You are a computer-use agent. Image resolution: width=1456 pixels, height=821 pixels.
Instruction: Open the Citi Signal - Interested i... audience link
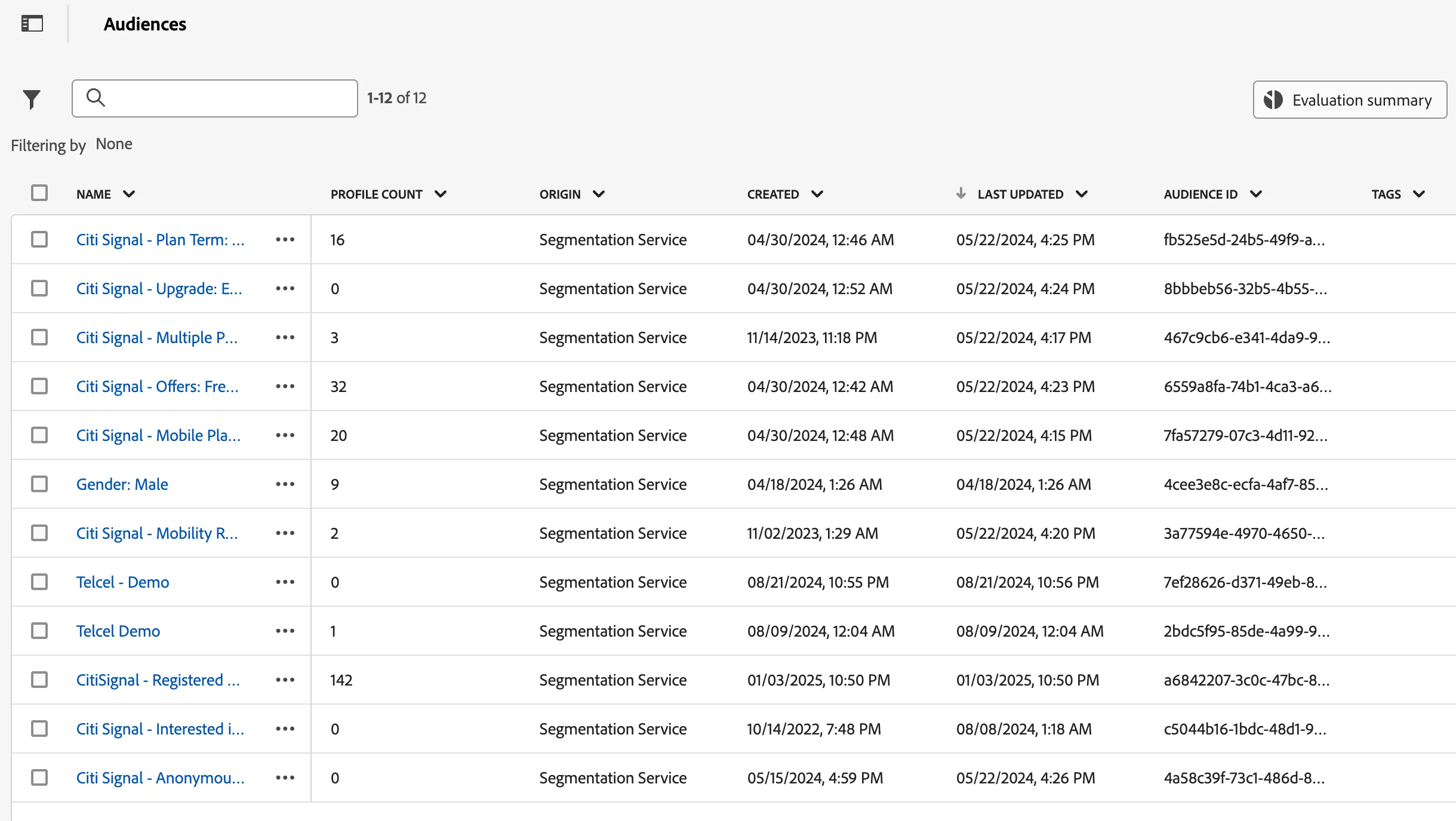(x=161, y=729)
